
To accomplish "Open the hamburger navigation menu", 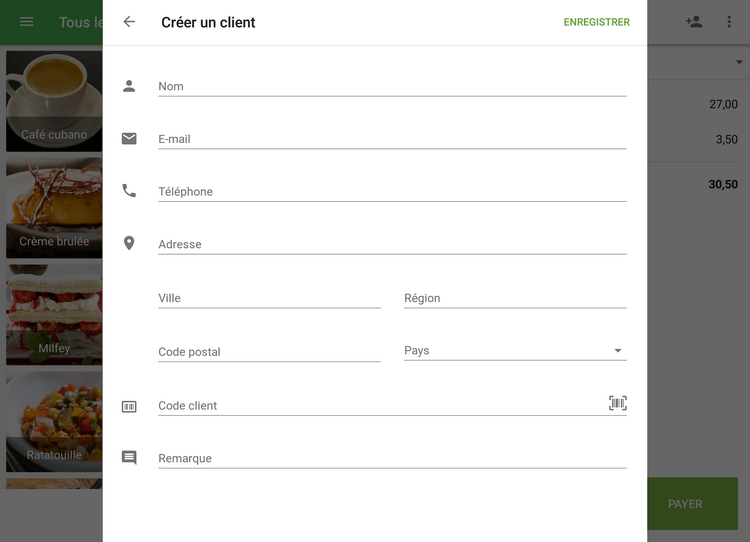I will (x=27, y=22).
